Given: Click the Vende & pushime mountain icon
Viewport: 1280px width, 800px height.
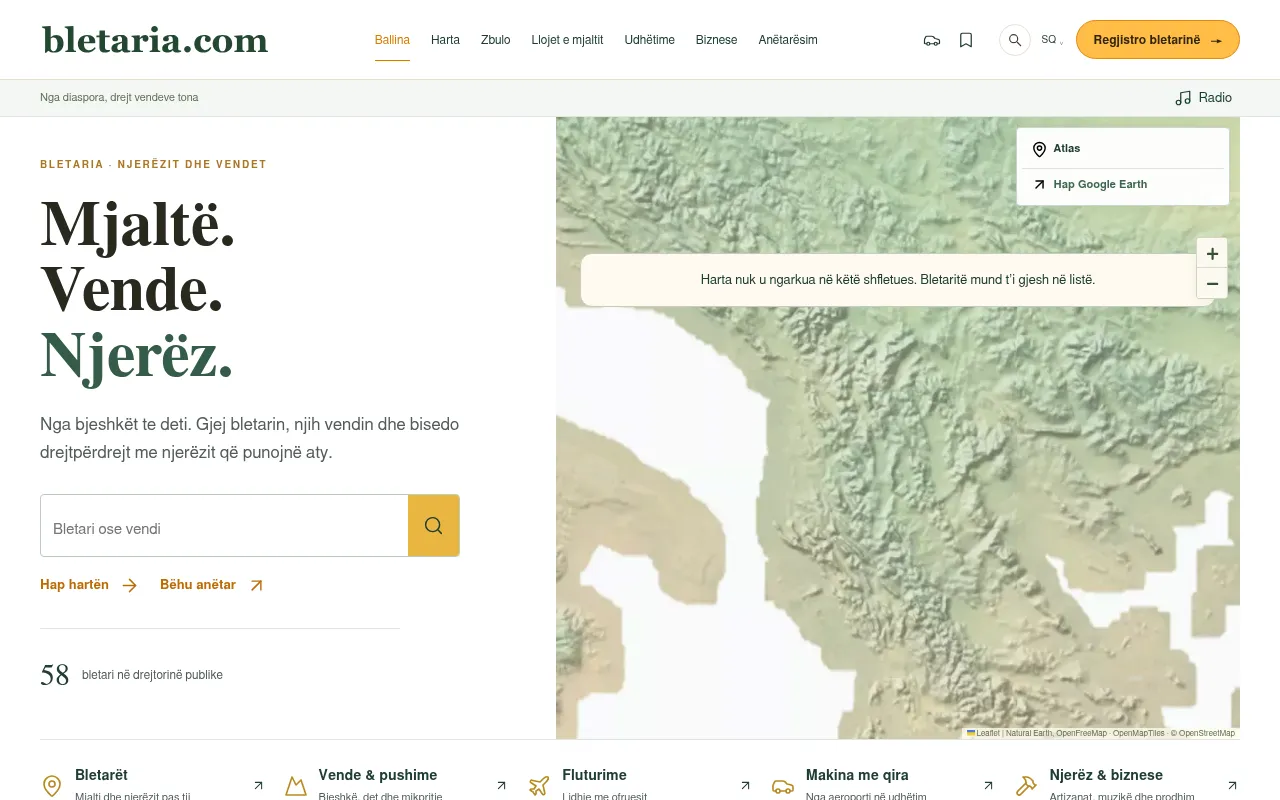Looking at the screenshot, I should point(296,786).
